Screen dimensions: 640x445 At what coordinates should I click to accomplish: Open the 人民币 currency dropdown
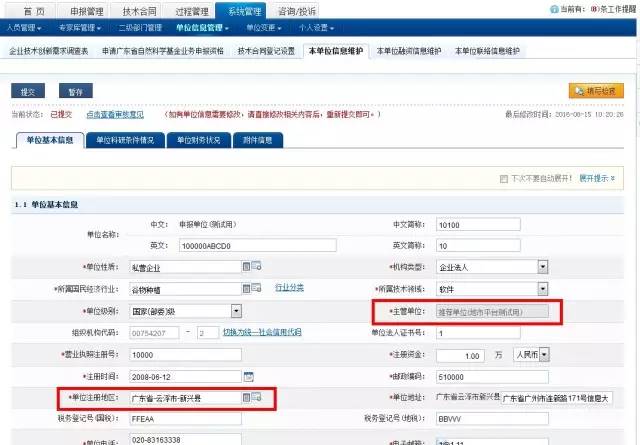tap(545, 355)
